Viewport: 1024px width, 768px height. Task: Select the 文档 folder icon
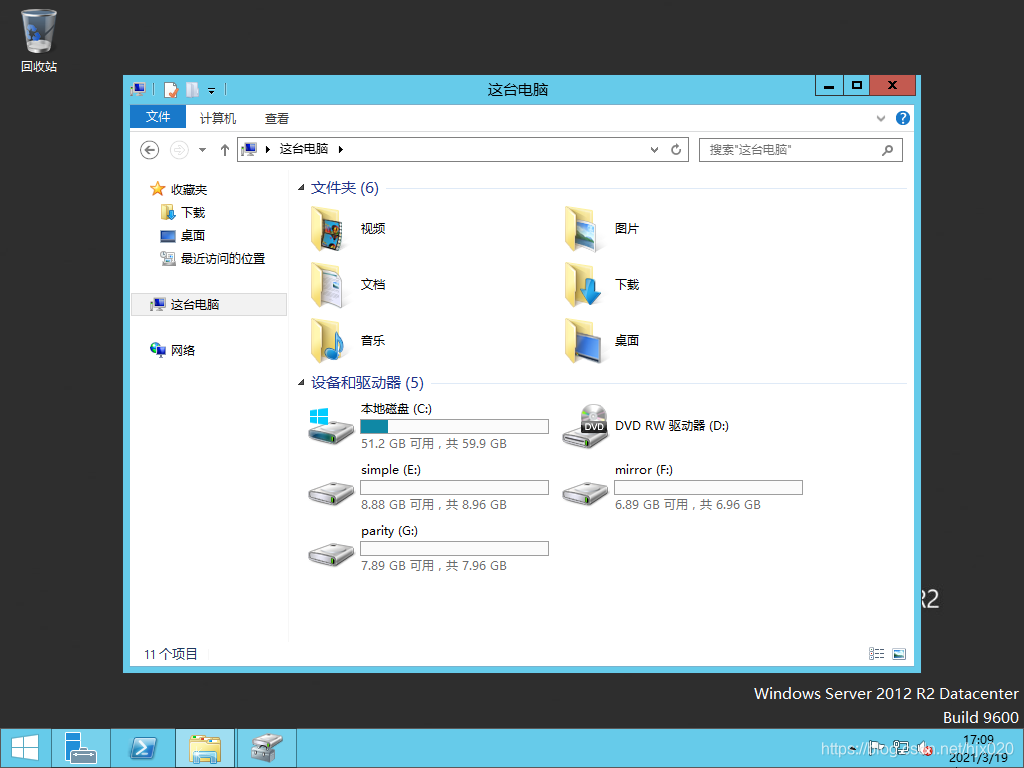[x=328, y=285]
